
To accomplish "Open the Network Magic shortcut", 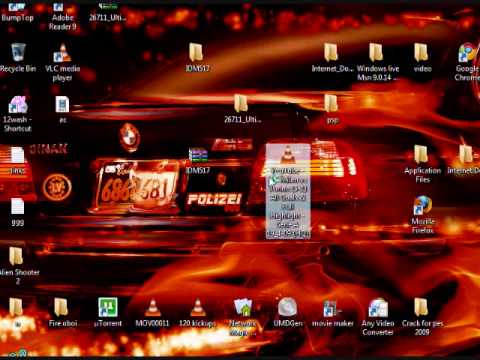I will tap(243, 317).
